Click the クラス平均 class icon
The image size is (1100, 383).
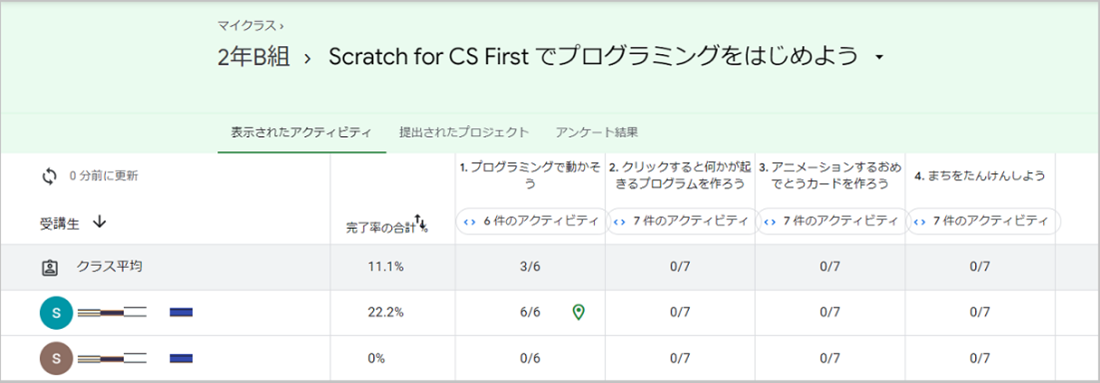tap(49, 267)
